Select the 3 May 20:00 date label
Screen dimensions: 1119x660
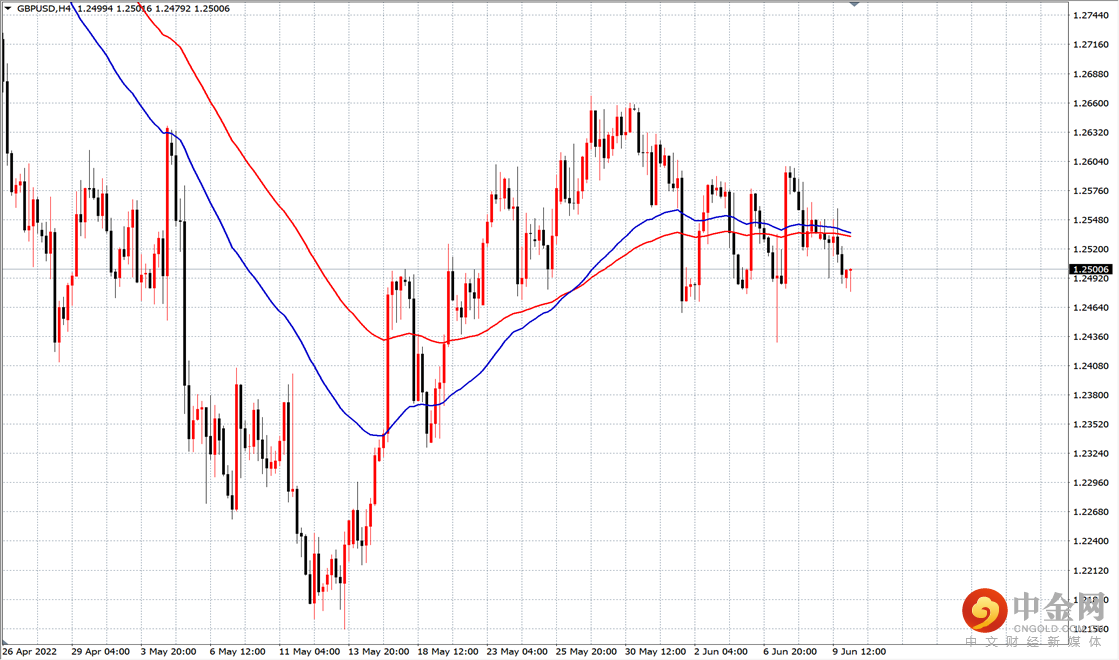pos(168,651)
